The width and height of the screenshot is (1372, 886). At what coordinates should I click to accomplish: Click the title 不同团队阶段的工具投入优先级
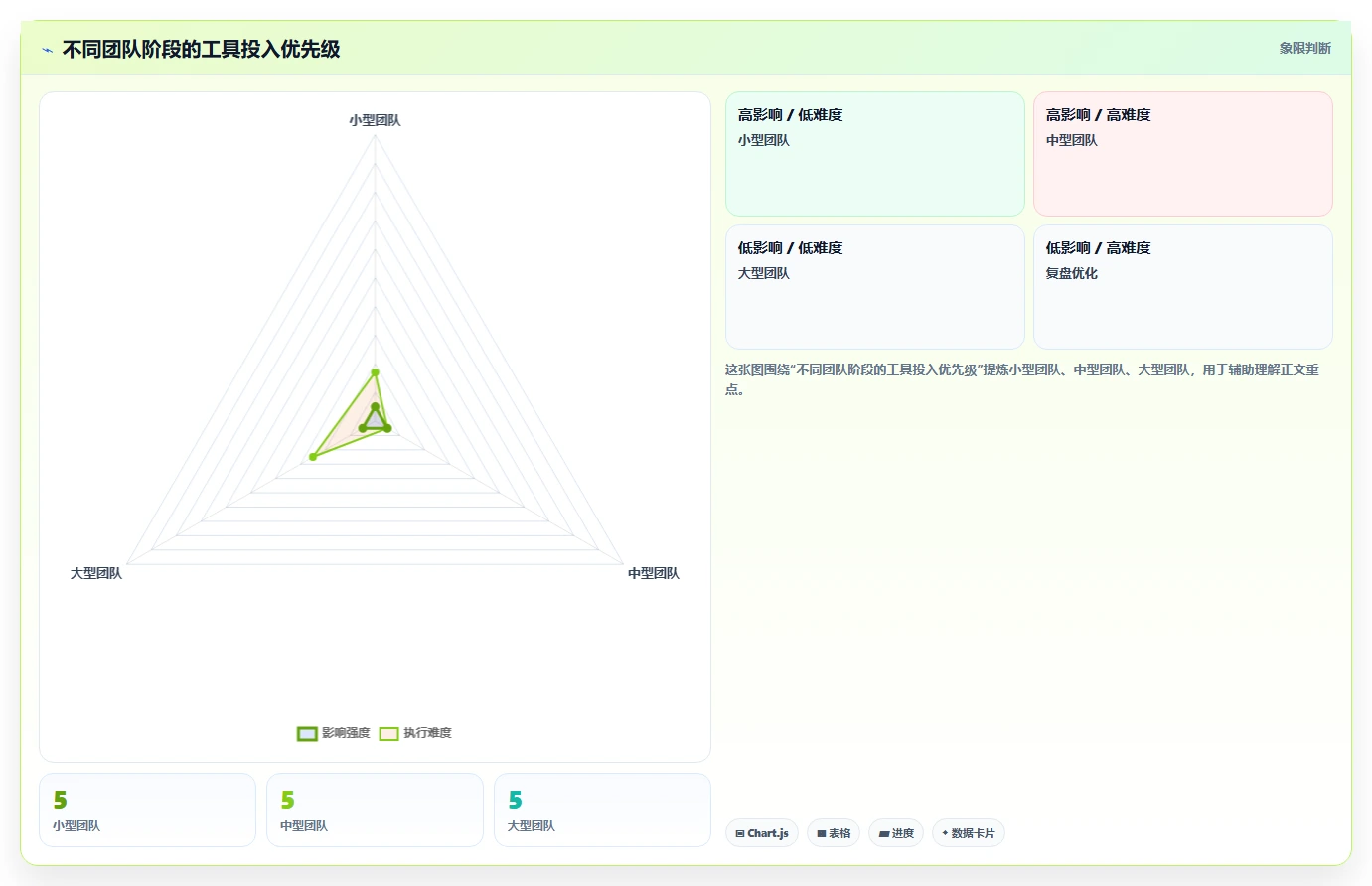click(x=202, y=50)
